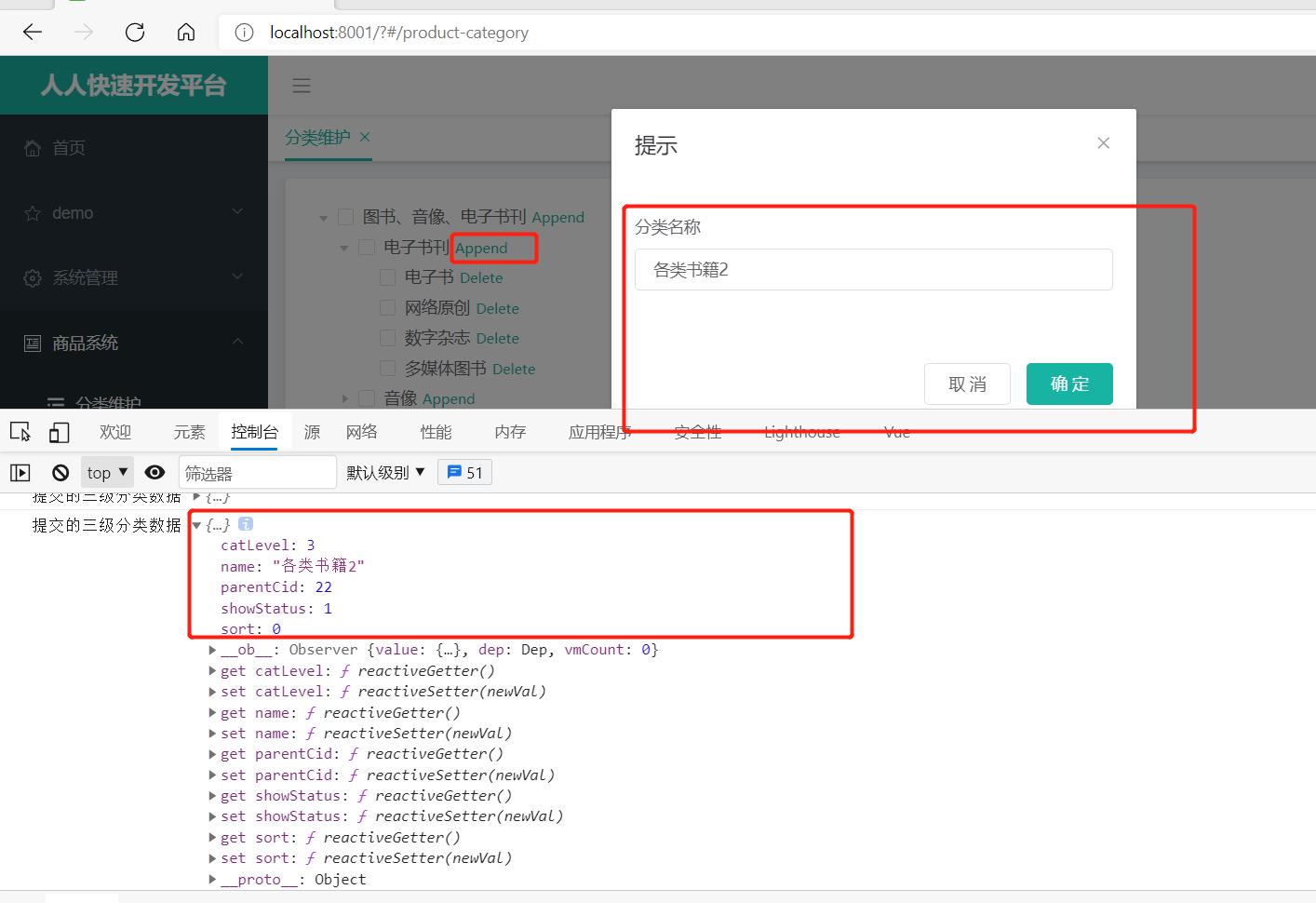The height and width of the screenshot is (903, 1316).
Task: Expand the 音像 tree node arrow
Action: 344,398
